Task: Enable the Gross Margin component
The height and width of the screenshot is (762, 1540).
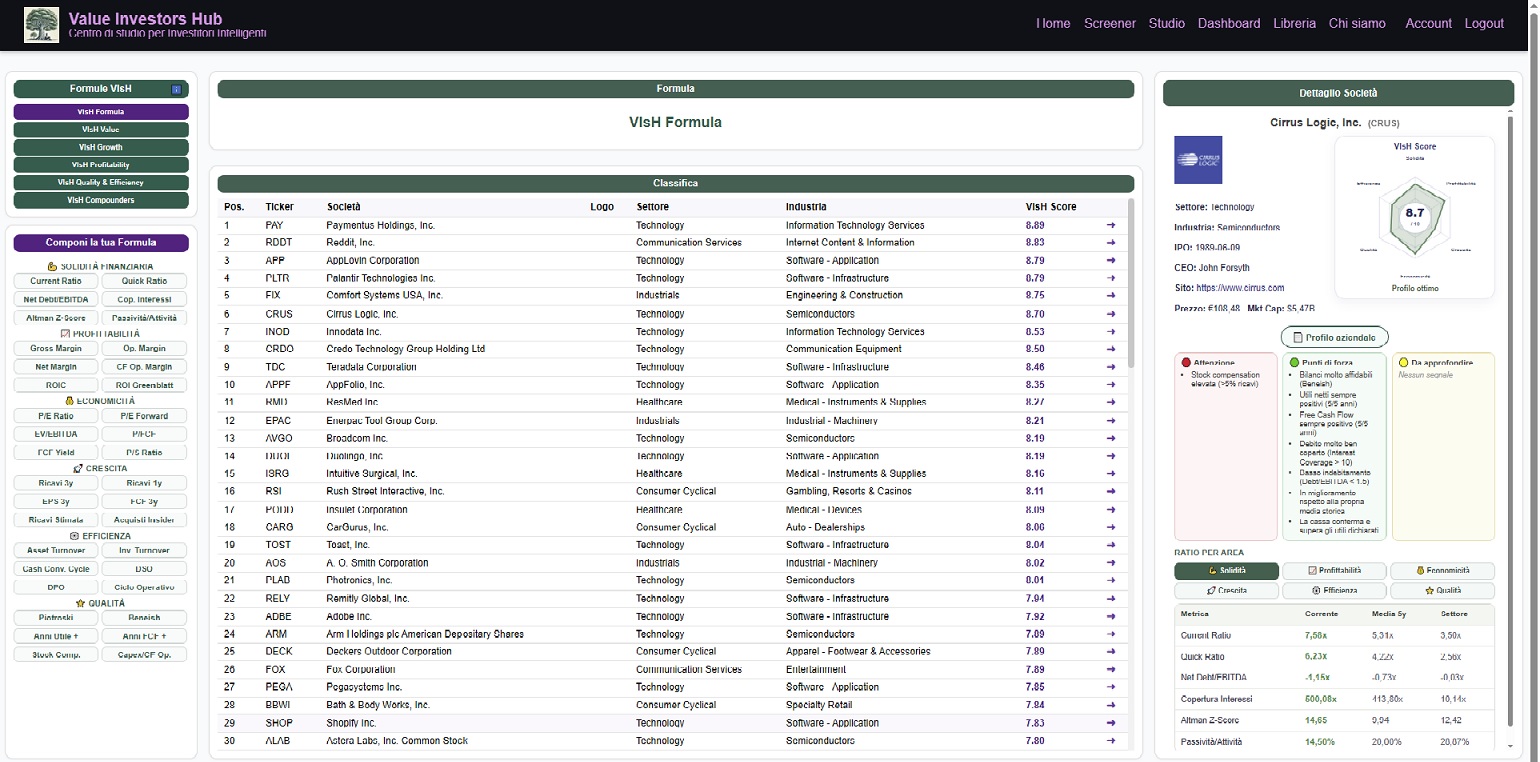Action: click(x=56, y=349)
